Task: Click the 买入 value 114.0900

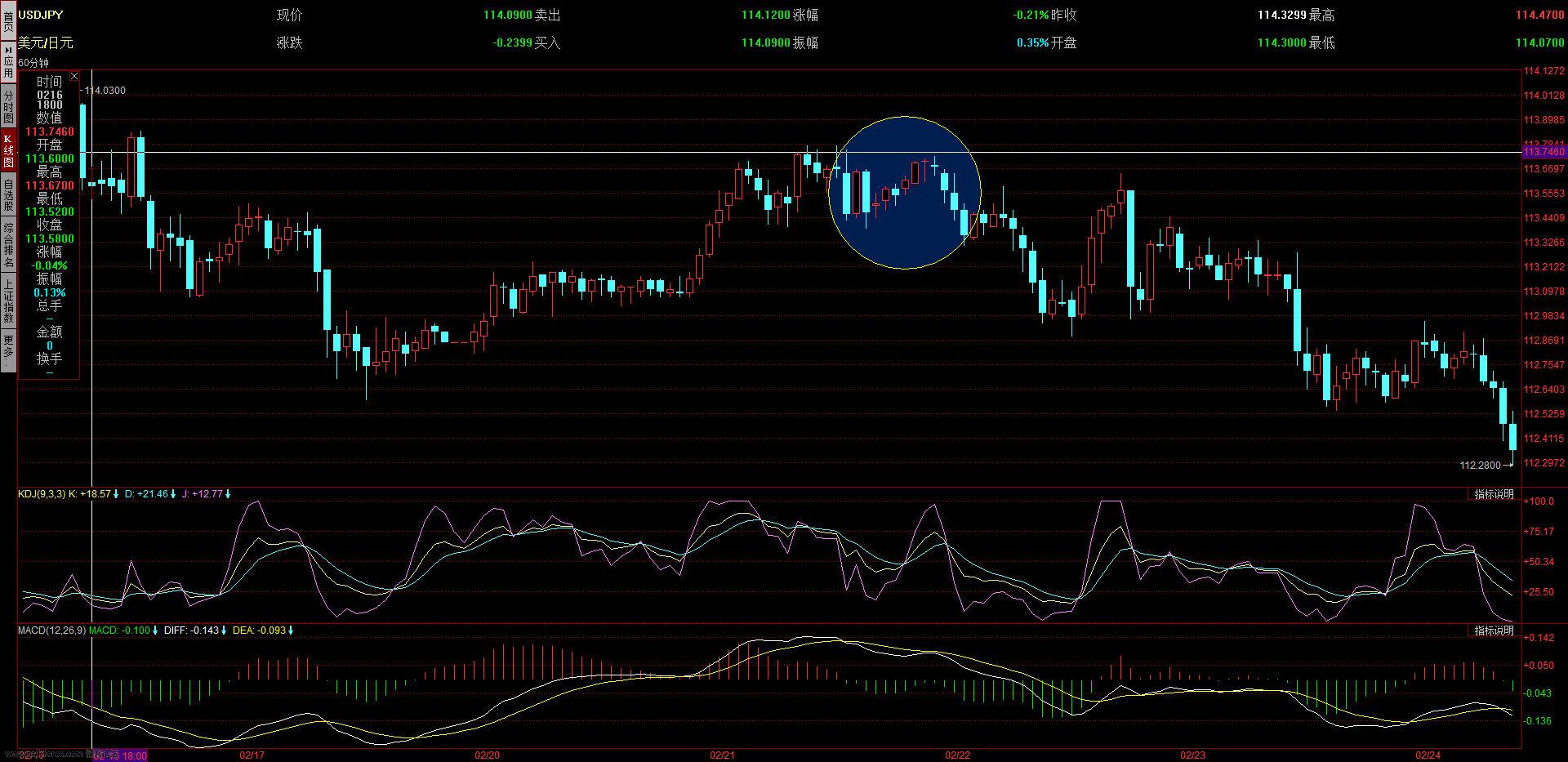Action: [765, 42]
